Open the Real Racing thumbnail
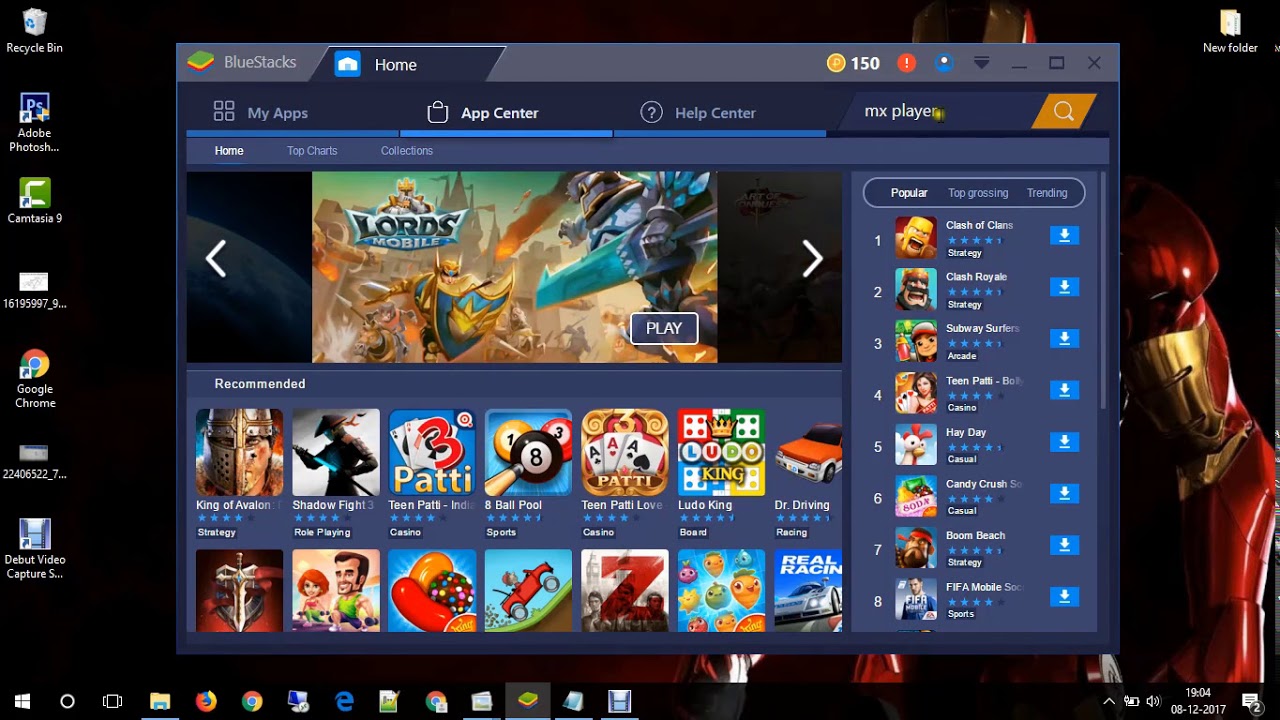Image resolution: width=1280 pixels, height=720 pixels. [x=808, y=590]
